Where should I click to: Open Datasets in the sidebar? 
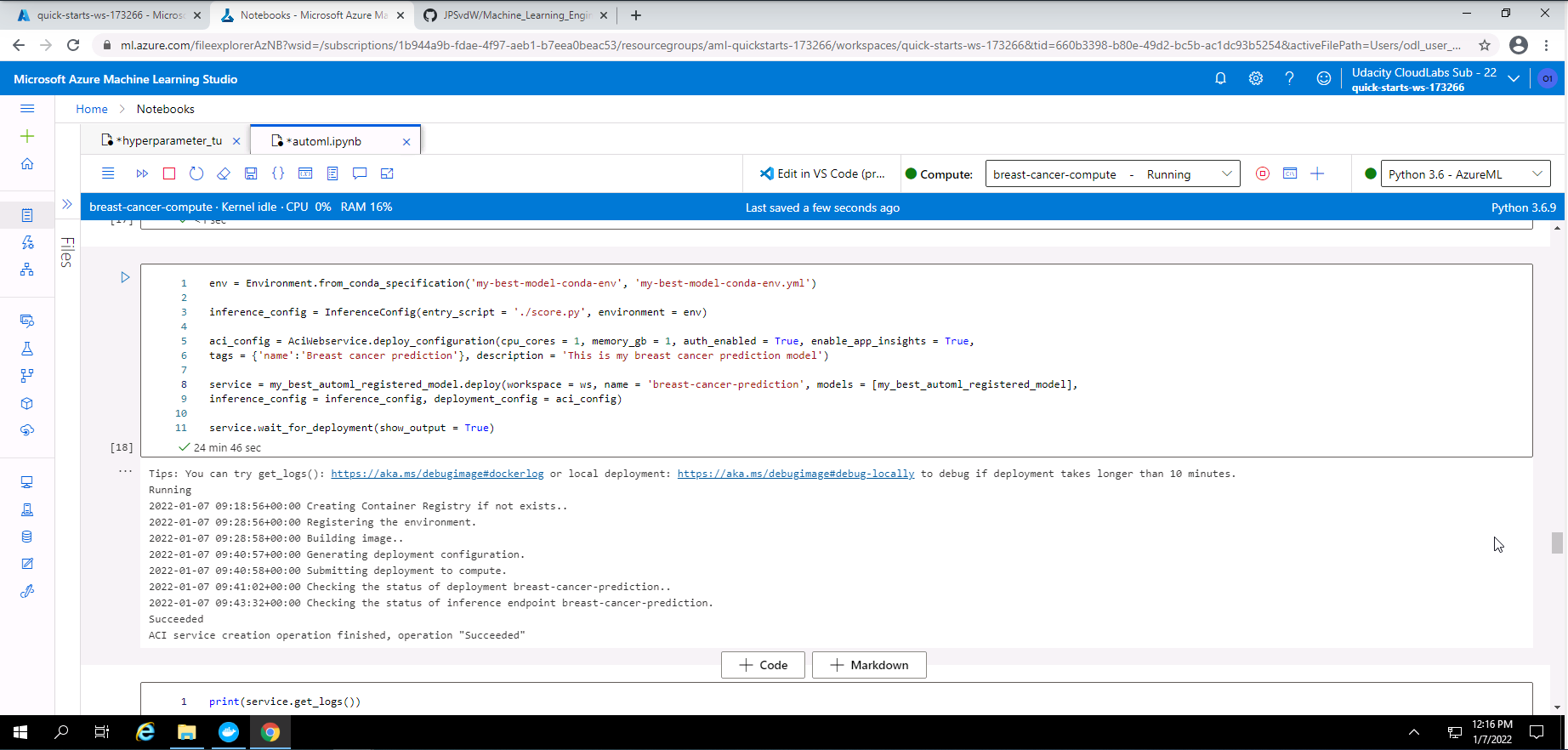(27, 321)
